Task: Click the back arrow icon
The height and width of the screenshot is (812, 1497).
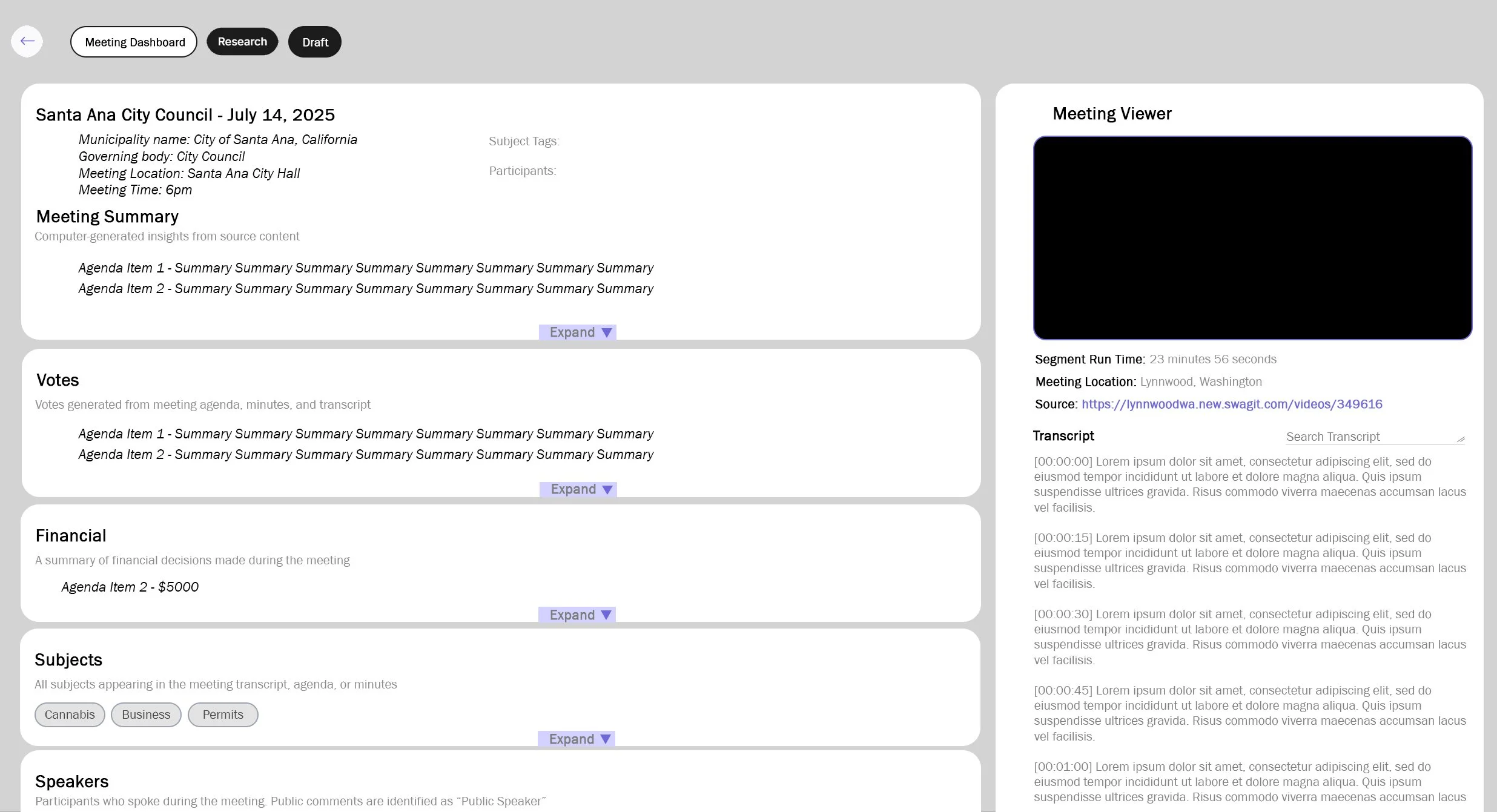Action: [27, 41]
